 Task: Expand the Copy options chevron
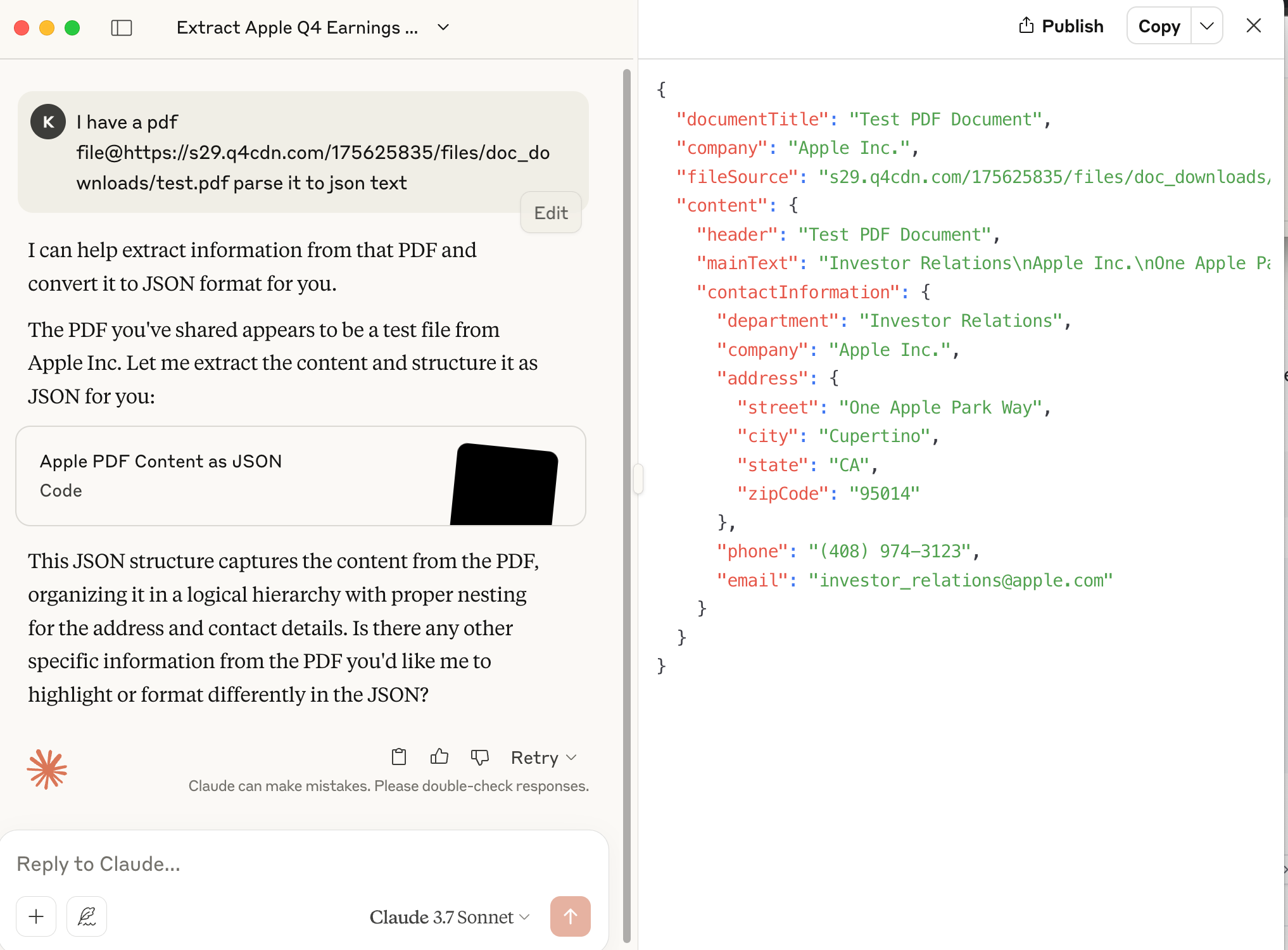point(1207,26)
